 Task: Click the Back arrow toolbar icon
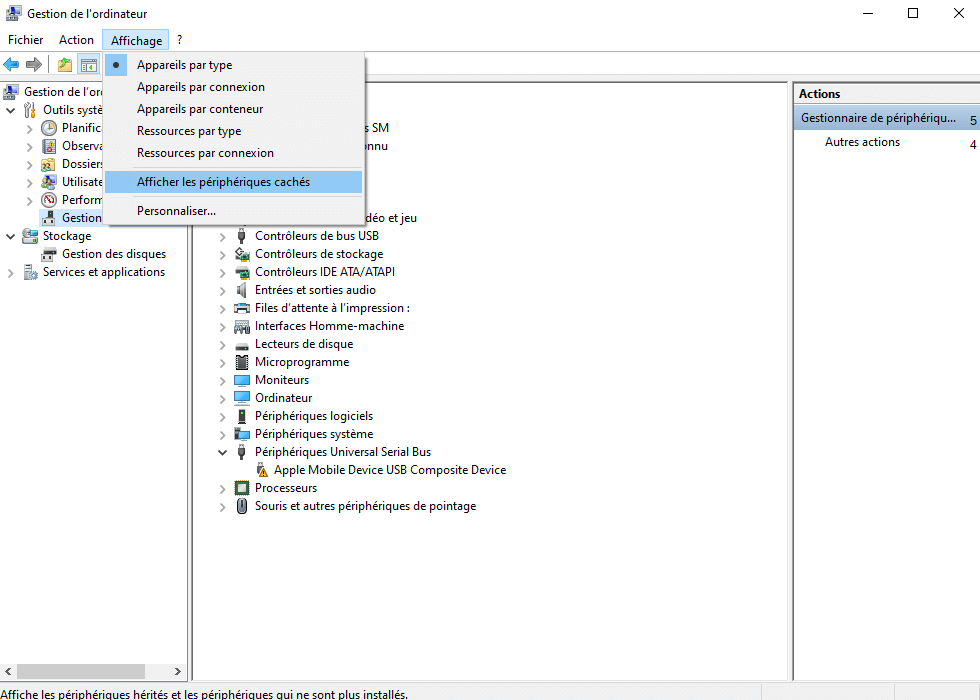click(x=12, y=65)
